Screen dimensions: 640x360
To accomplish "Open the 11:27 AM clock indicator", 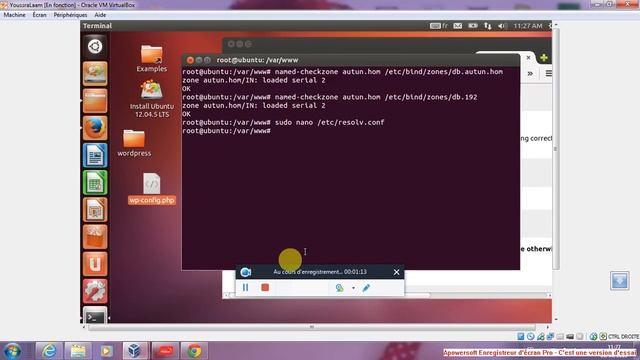I will 528,26.
